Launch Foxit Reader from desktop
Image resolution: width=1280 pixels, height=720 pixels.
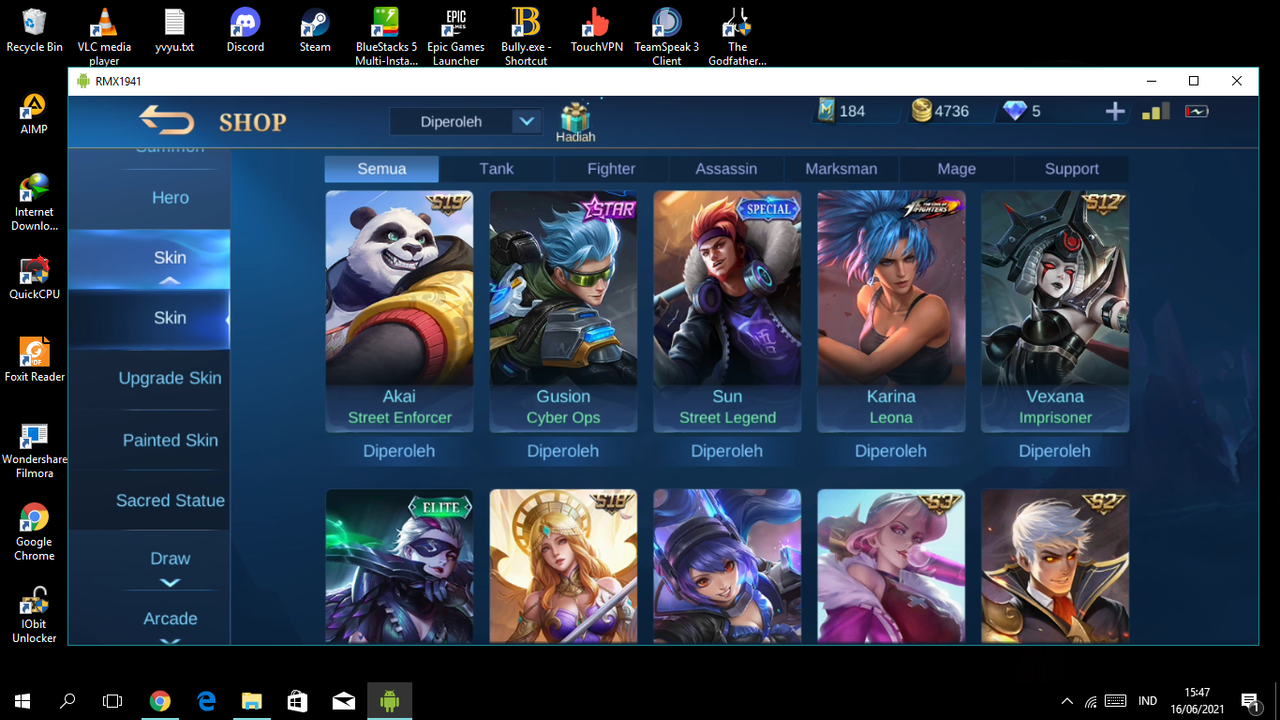pos(34,361)
